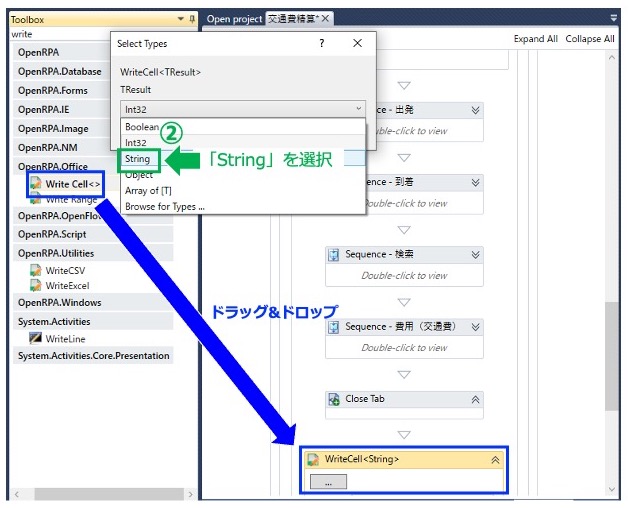This screenshot has height=508, width=629.
Task: Open the help question mark in Select Types
Action: click(322, 43)
